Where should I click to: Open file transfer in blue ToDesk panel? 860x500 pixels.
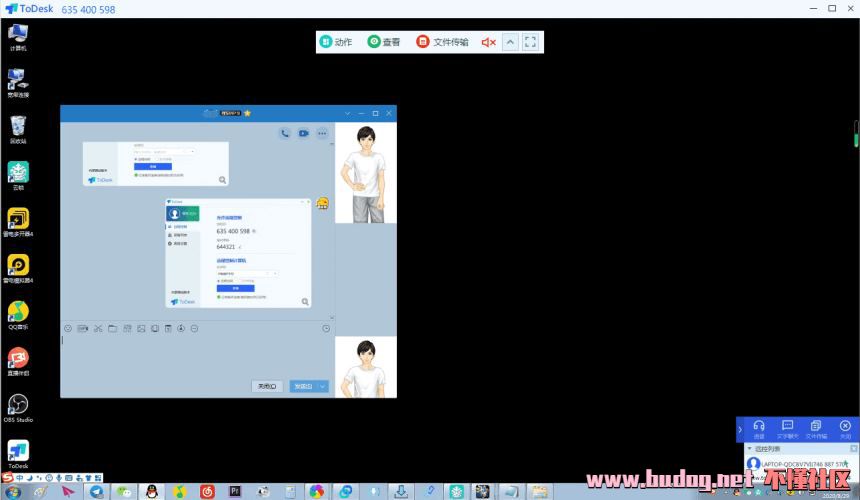[x=816, y=429]
